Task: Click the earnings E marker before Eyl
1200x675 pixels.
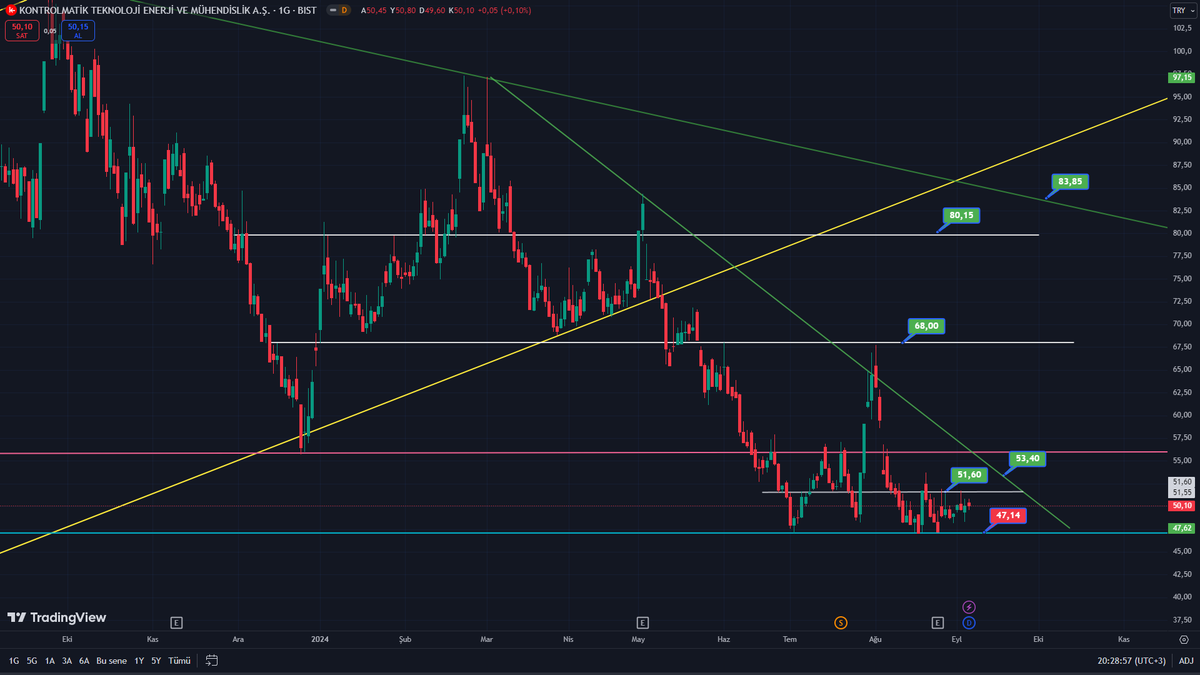Action: tap(938, 622)
